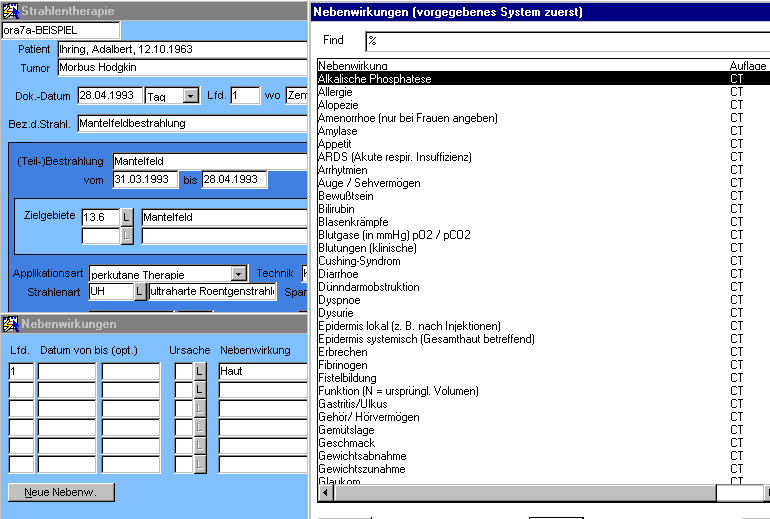Image resolution: width=770 pixels, height=519 pixels.
Task: Expand the Tag dropdown next to Dok.-Datum
Action: (190, 96)
